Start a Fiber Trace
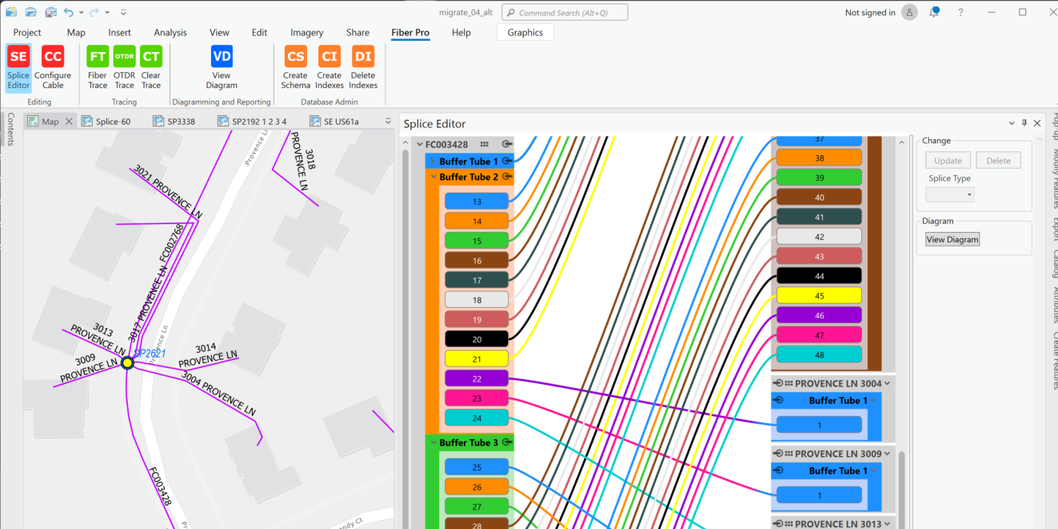 point(98,67)
